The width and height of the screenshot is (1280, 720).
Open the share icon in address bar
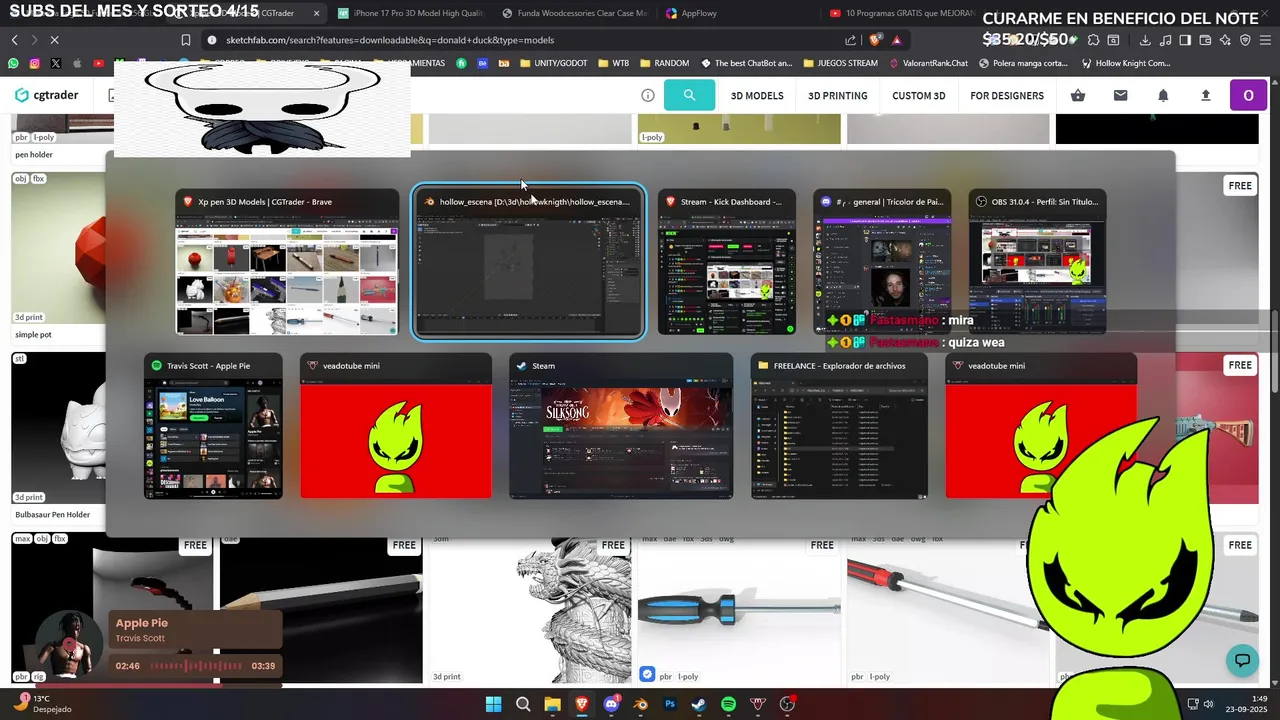click(850, 40)
